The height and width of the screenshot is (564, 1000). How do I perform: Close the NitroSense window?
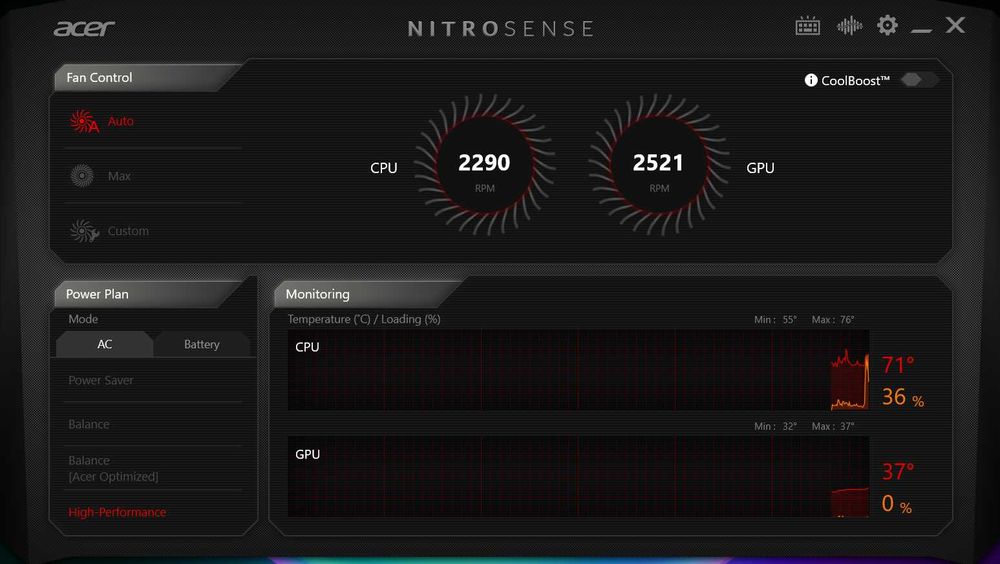tap(955, 25)
